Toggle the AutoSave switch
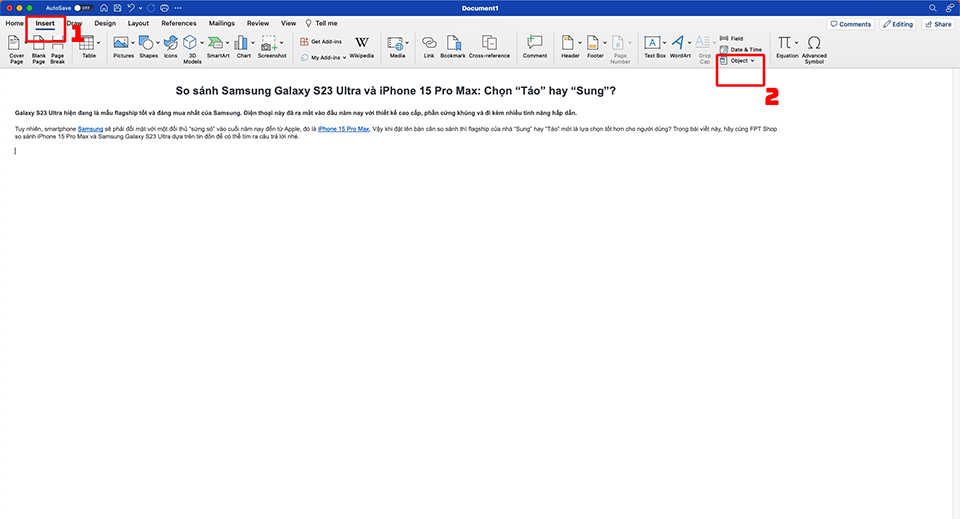 point(83,8)
